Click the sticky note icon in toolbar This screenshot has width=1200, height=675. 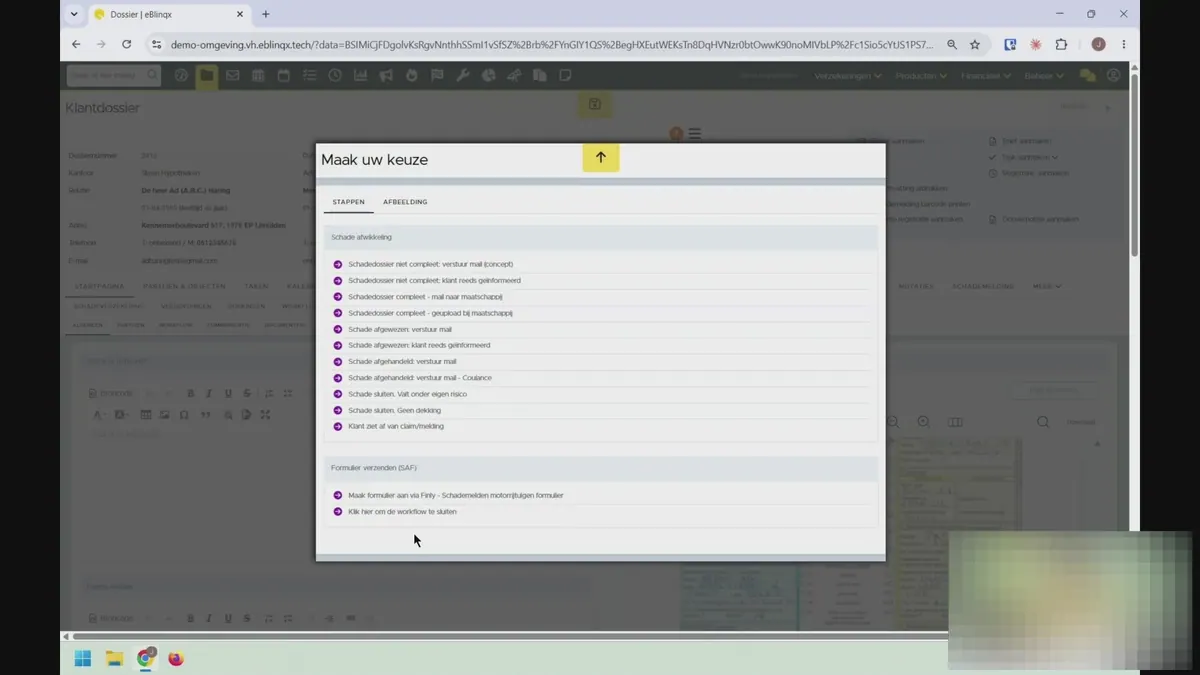(x=565, y=76)
